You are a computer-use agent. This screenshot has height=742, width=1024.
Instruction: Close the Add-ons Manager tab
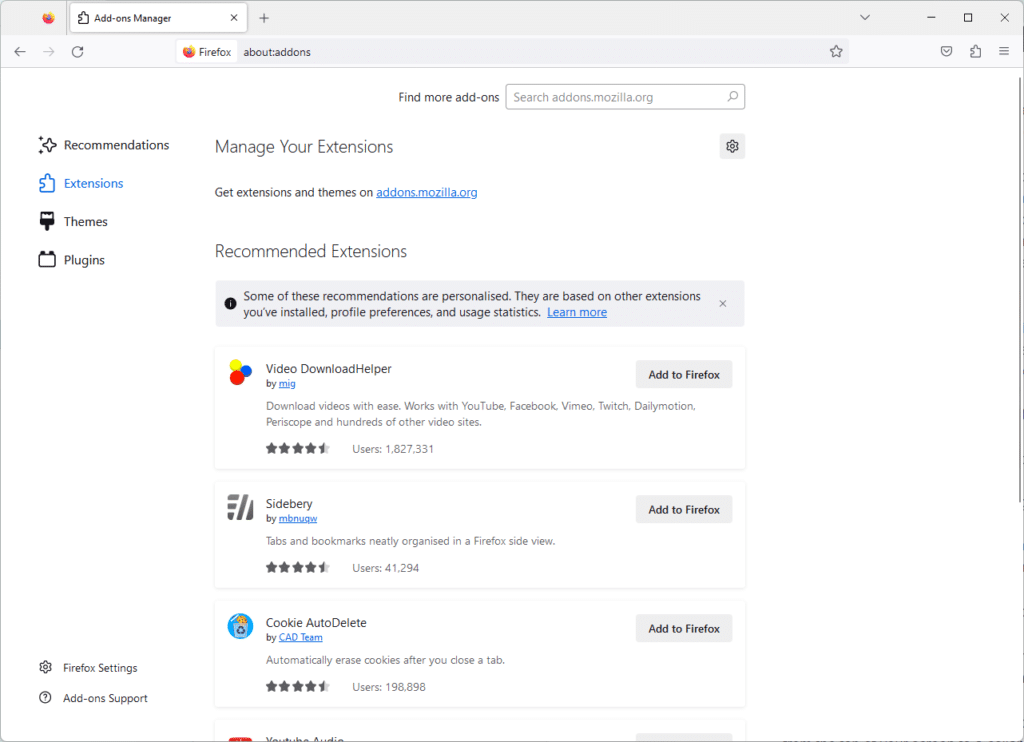click(x=234, y=18)
